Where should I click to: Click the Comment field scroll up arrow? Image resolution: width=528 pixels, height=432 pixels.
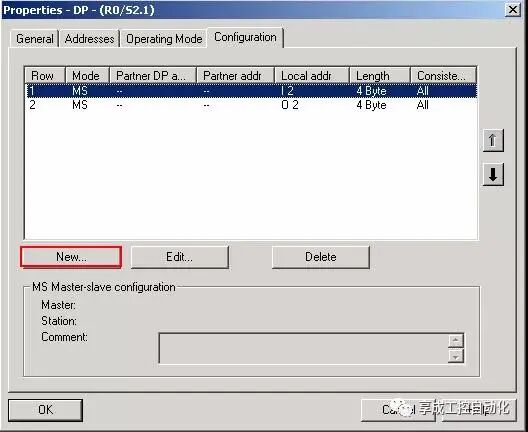456,340
